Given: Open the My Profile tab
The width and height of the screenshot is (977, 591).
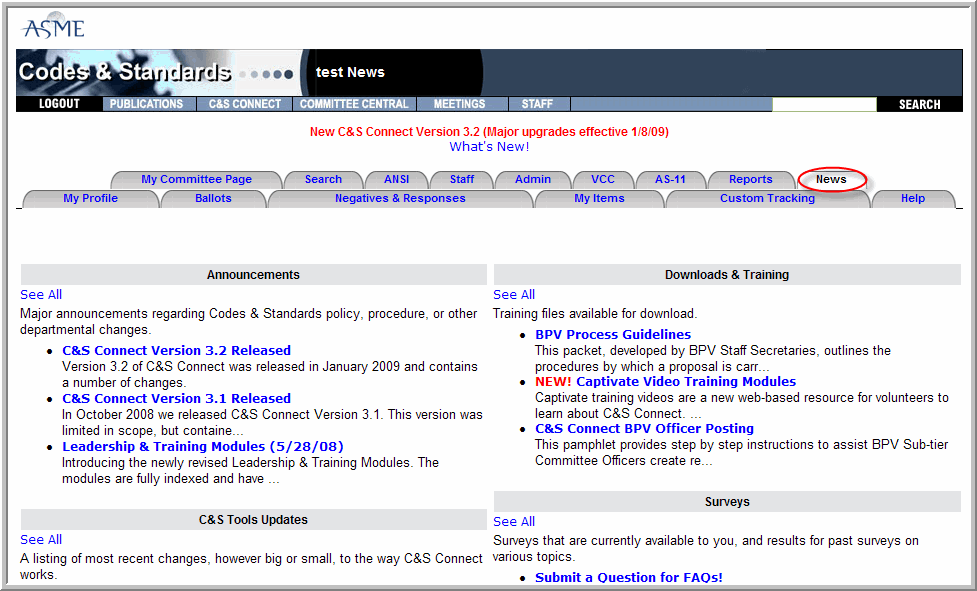Looking at the screenshot, I should point(90,199).
